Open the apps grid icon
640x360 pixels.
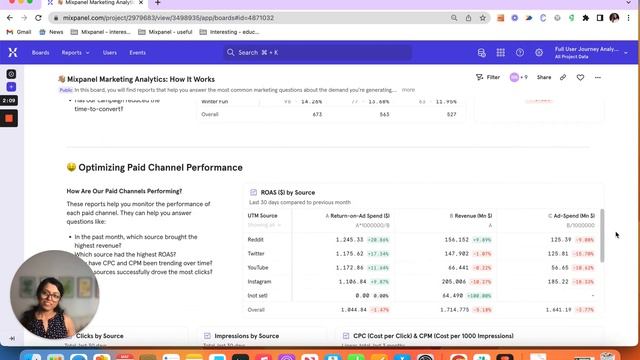click(500, 53)
